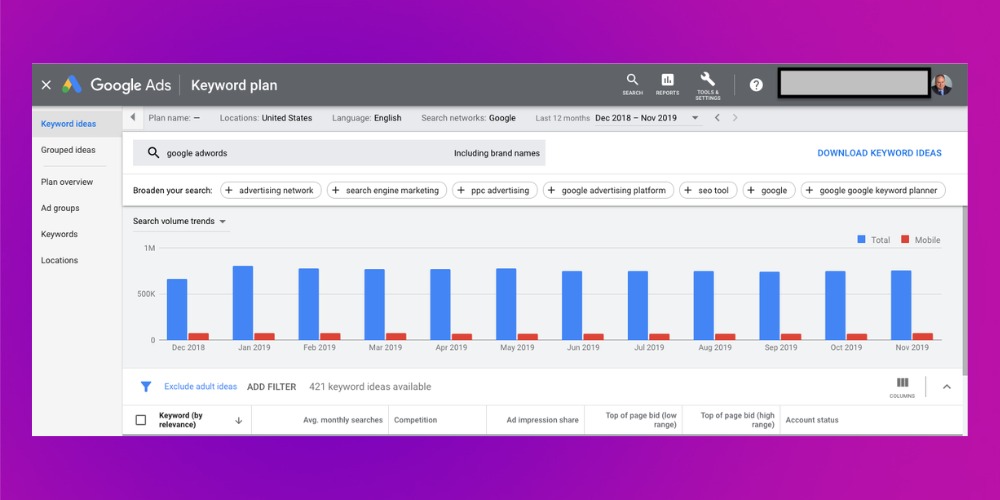Open Locations in the sidebar
Image resolution: width=1000 pixels, height=500 pixels.
[59, 260]
